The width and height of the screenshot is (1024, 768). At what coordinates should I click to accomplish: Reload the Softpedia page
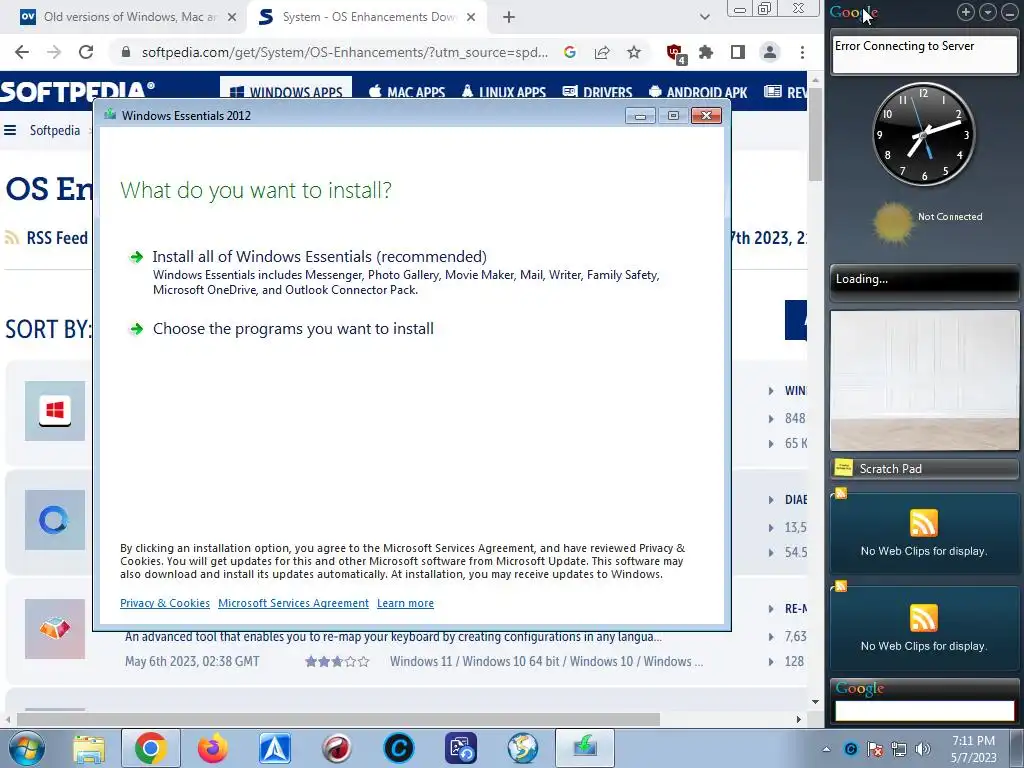click(86, 52)
